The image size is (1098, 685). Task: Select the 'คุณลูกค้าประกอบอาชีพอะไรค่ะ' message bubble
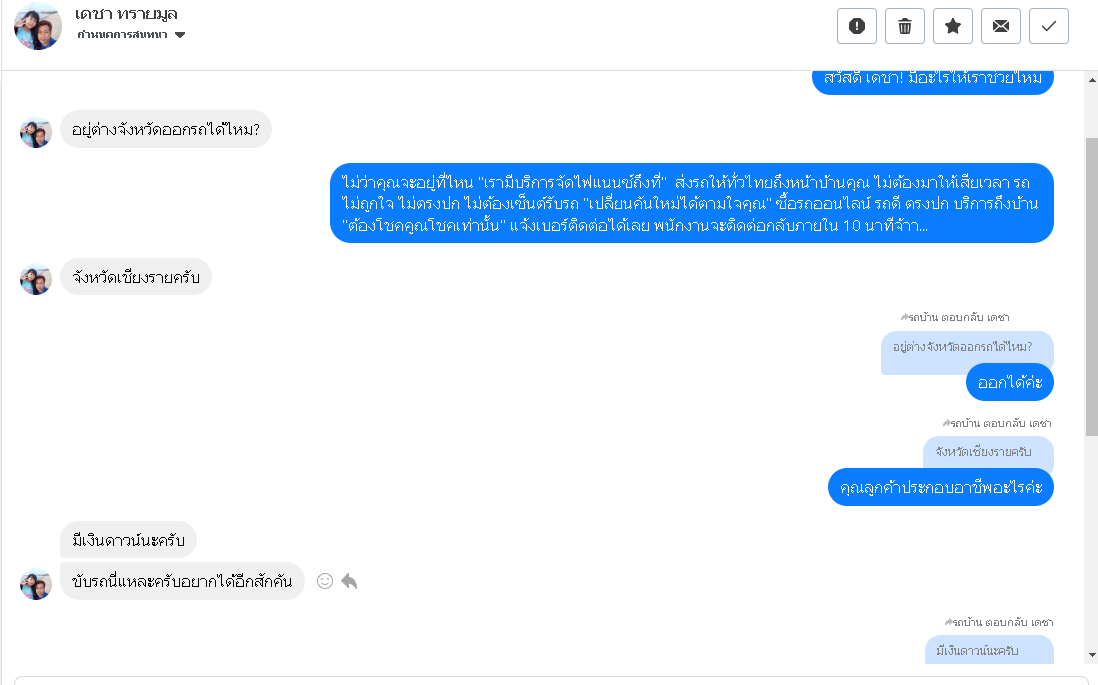coord(940,488)
